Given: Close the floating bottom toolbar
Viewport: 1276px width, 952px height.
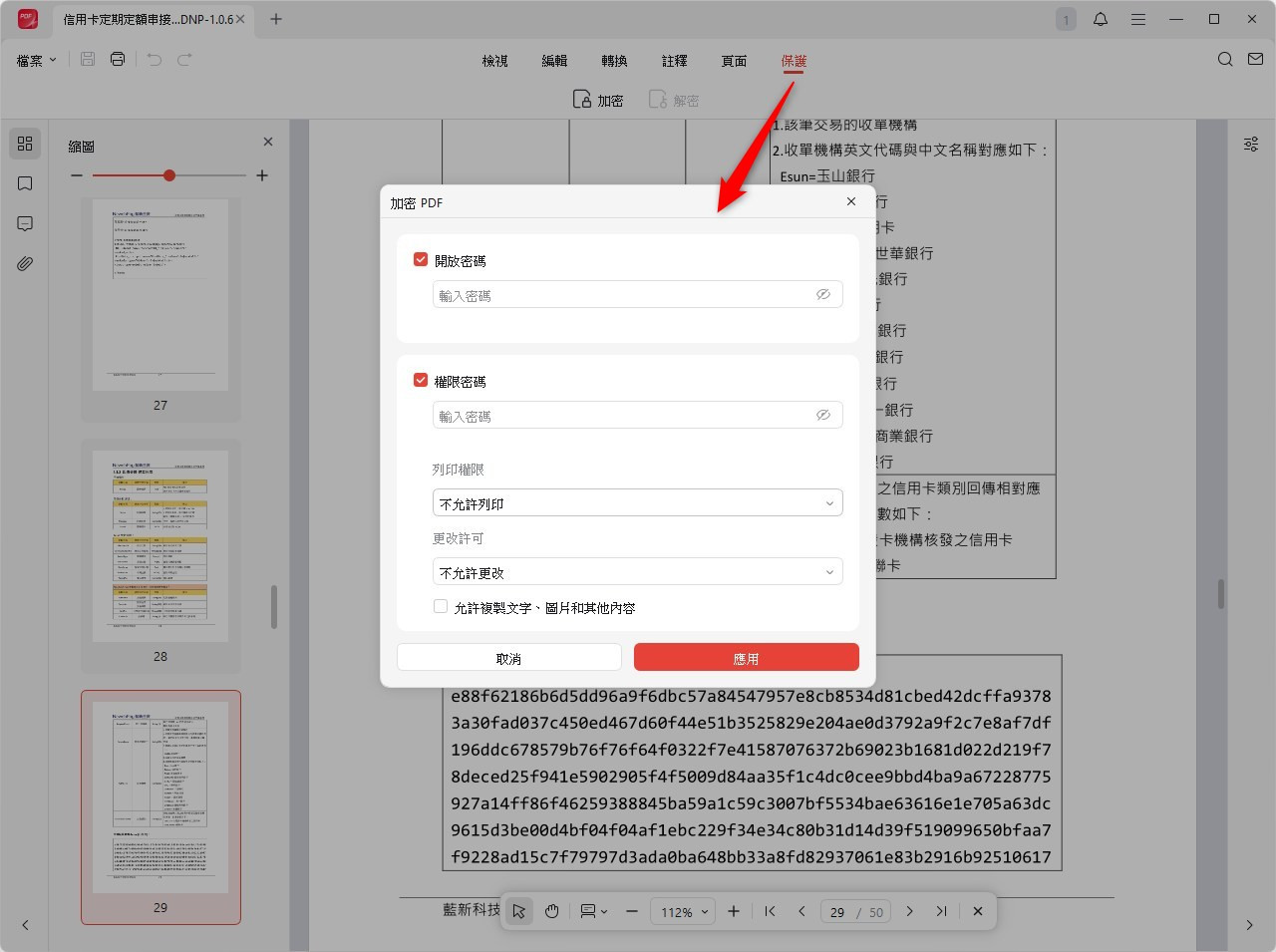Looking at the screenshot, I should click(978, 911).
